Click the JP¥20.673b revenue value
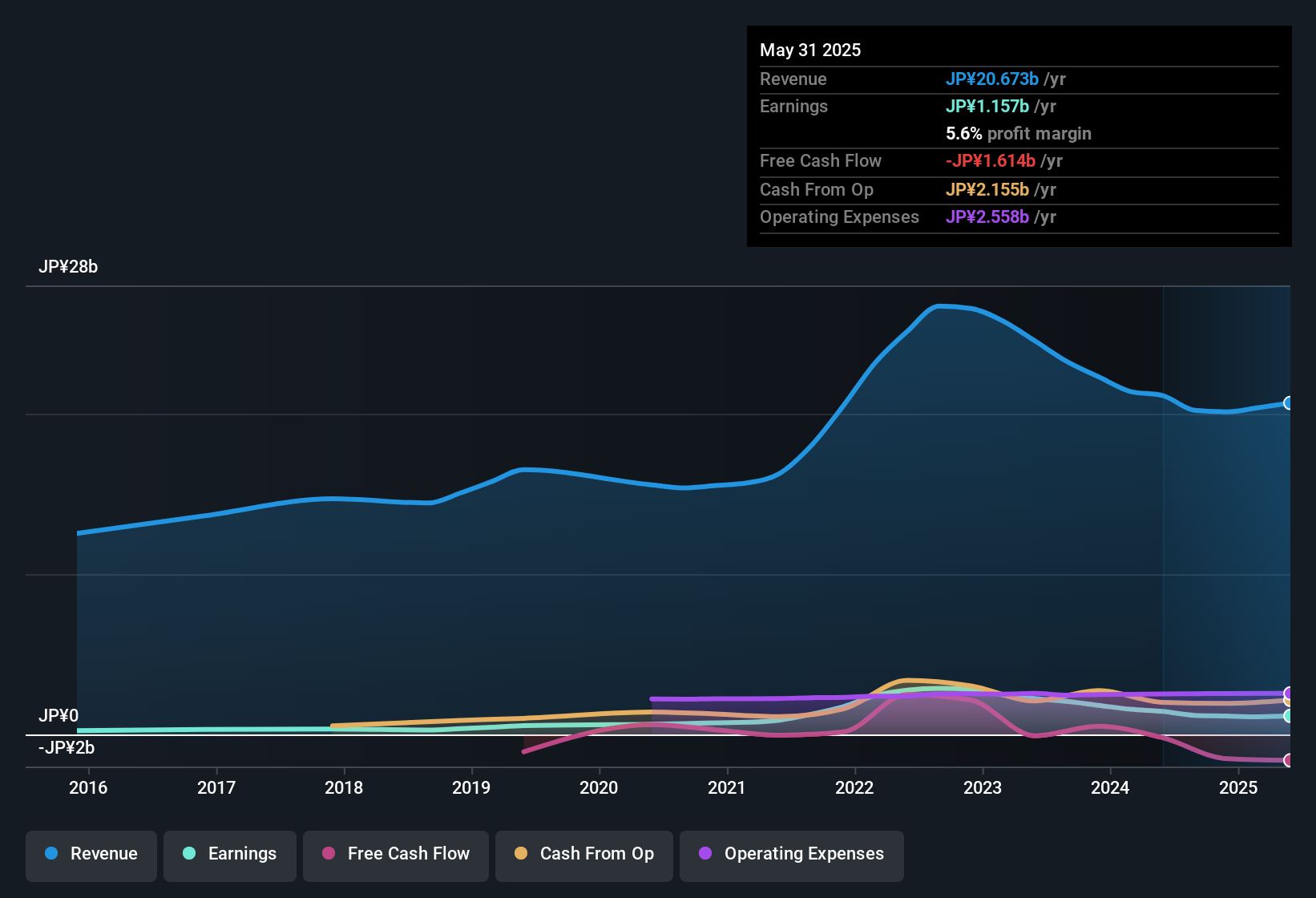1316x898 pixels. tap(992, 79)
